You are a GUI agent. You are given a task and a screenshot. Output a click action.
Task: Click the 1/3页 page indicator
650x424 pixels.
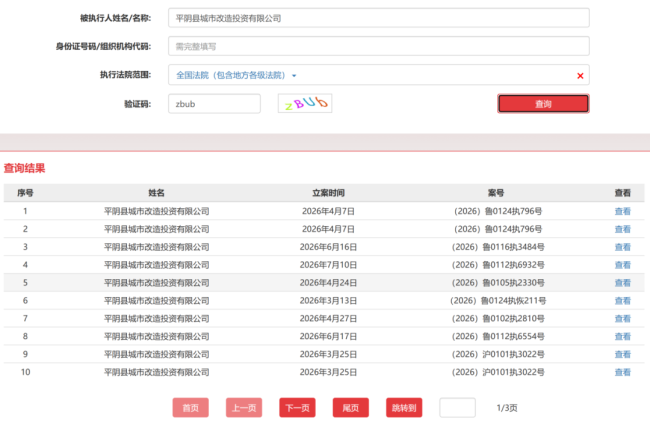[507, 408]
